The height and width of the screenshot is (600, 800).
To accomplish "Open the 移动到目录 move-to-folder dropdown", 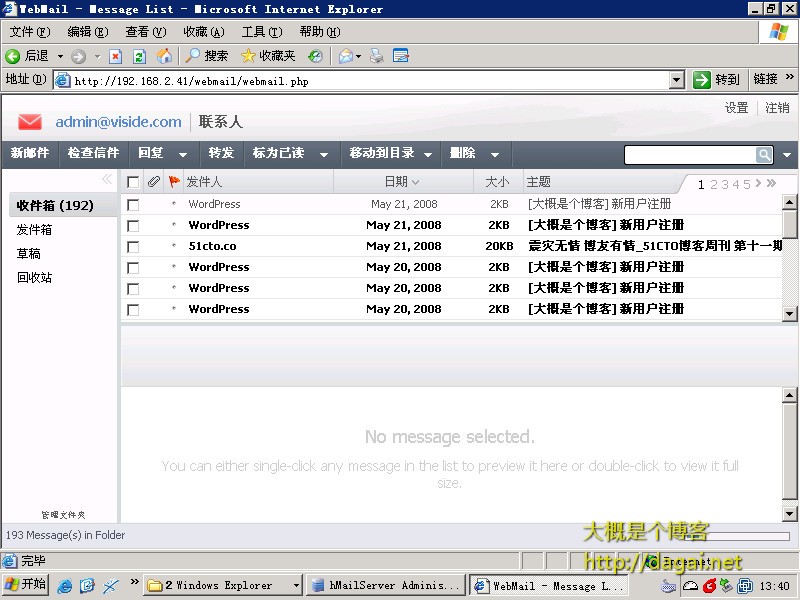I will click(428, 154).
